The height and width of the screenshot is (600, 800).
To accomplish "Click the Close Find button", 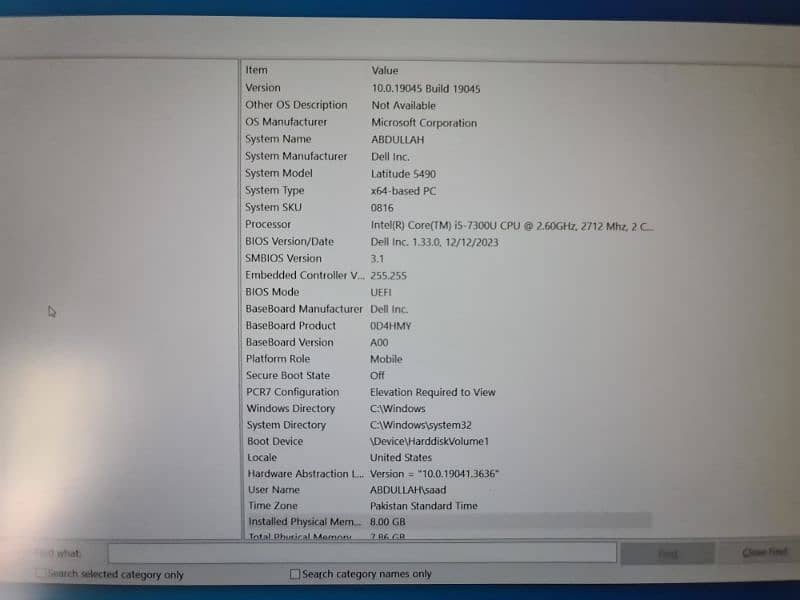I will [764, 553].
